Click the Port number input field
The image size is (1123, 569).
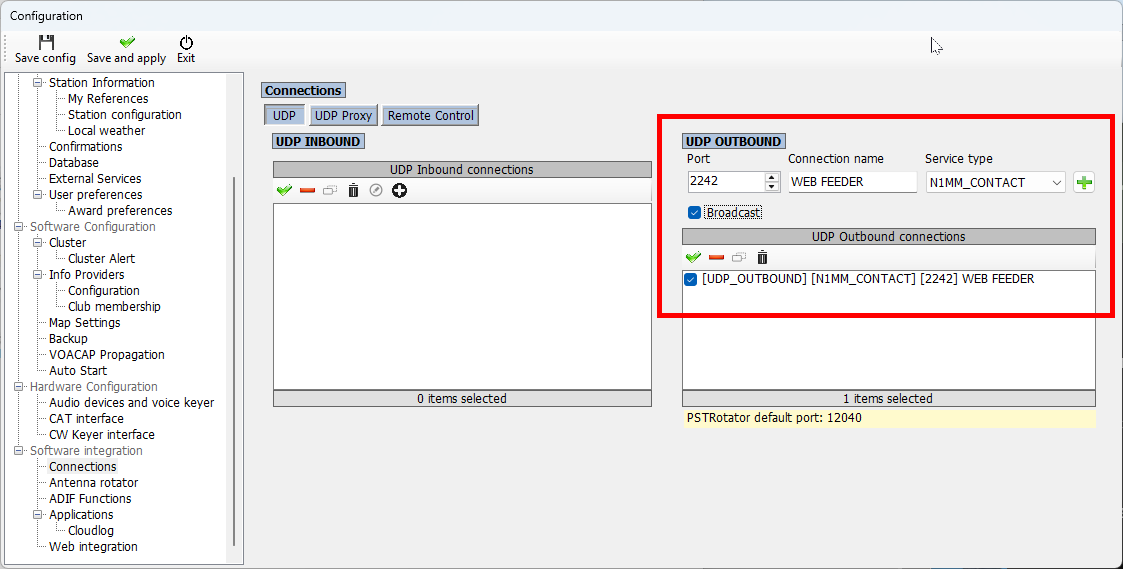tap(726, 182)
